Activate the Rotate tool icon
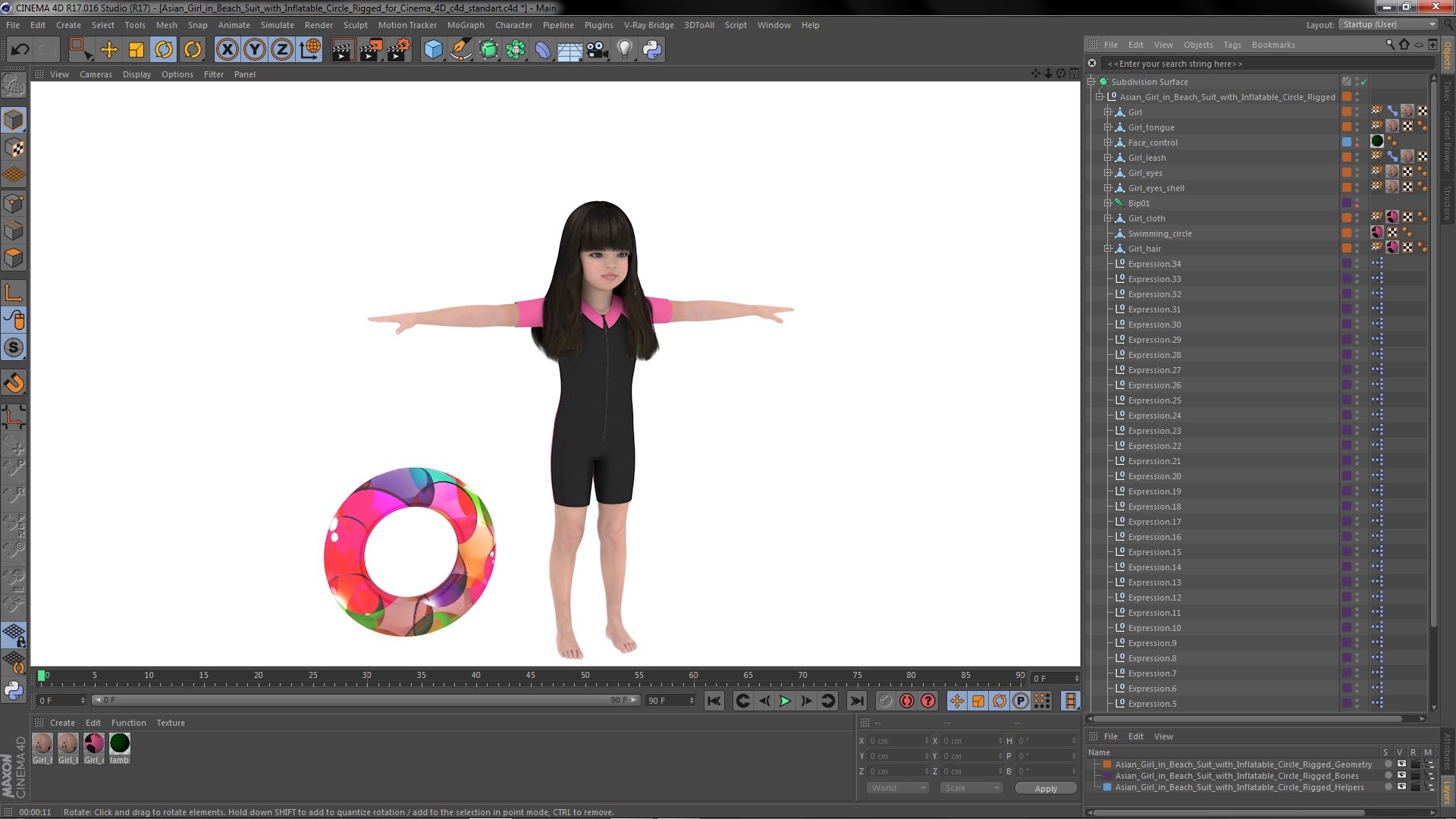Viewport: 1456px width, 819px height. (164, 50)
